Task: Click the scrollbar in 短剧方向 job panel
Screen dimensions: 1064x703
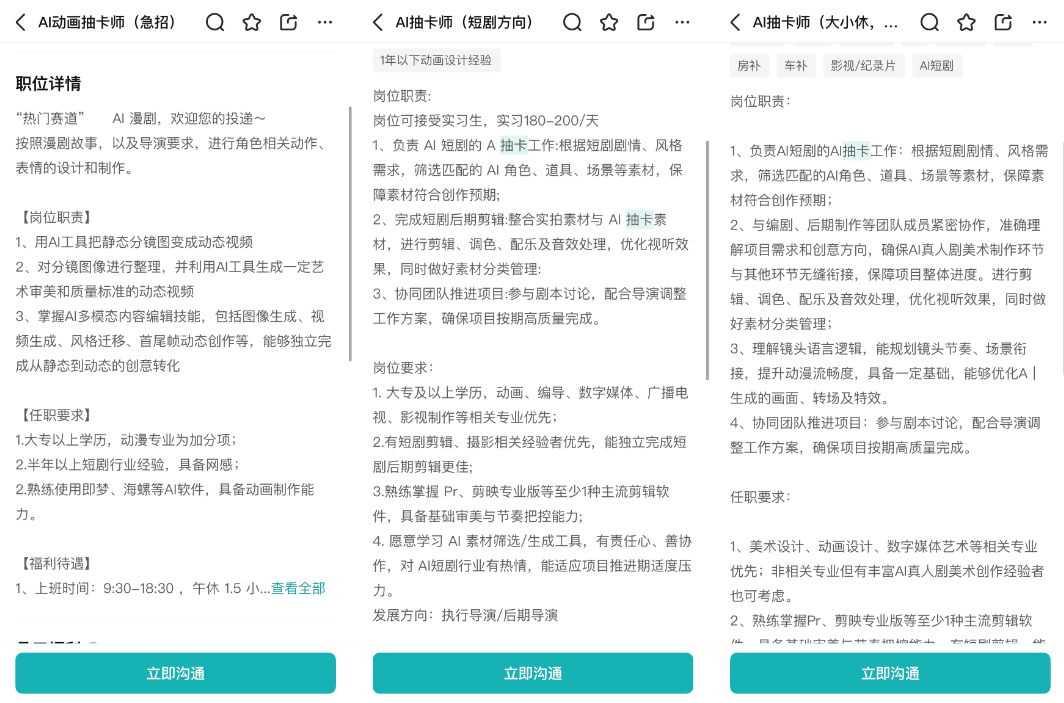Action: (707, 260)
